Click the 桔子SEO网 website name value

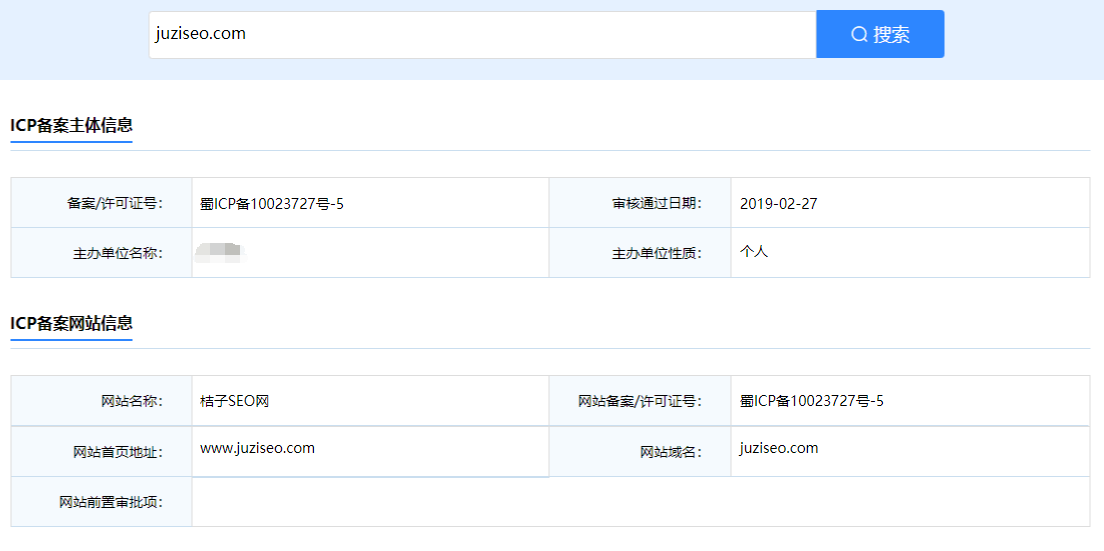[235, 402]
